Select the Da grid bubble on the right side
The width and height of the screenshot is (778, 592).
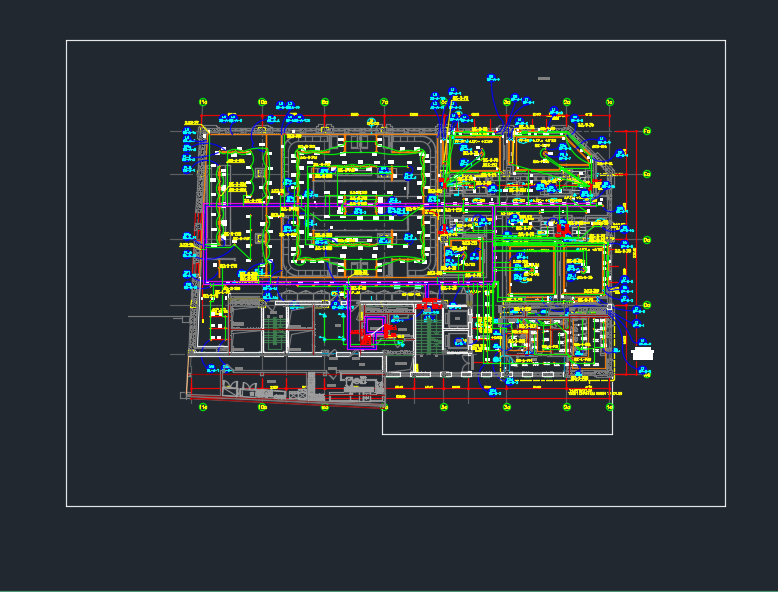click(x=647, y=240)
